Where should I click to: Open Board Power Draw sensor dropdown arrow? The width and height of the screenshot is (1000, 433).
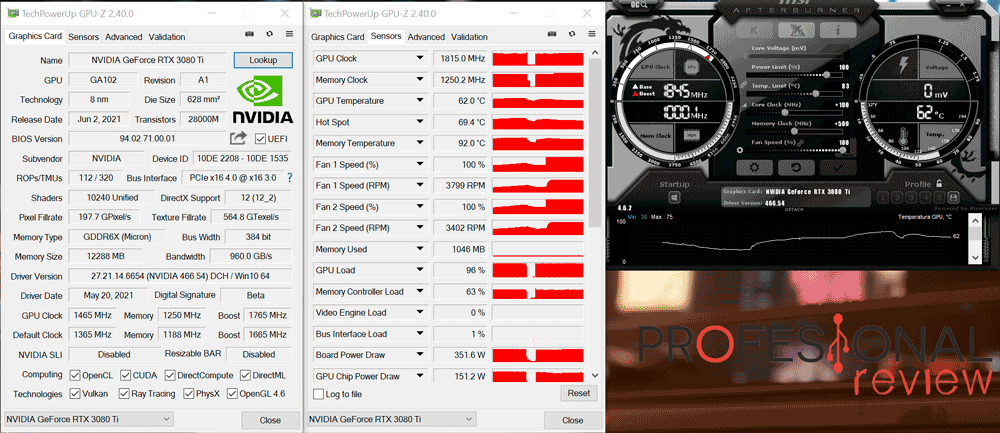[x=420, y=355]
